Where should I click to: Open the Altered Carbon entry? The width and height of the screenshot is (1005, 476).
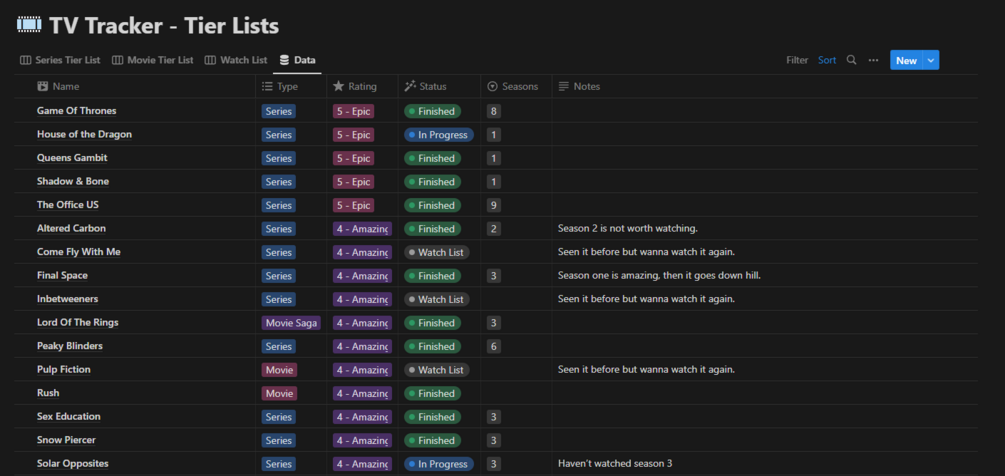71,228
